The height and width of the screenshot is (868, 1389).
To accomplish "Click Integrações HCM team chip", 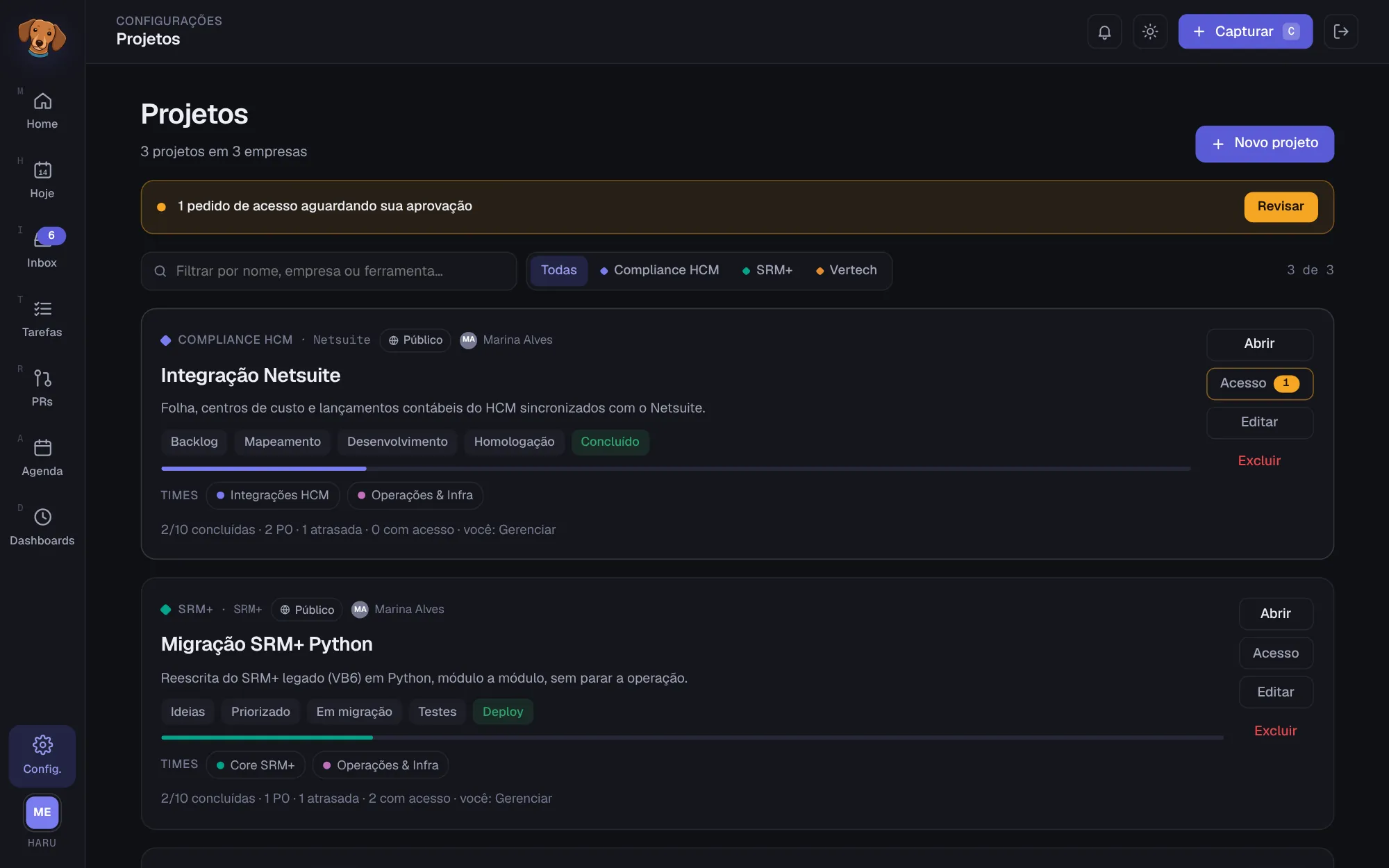I will point(273,496).
